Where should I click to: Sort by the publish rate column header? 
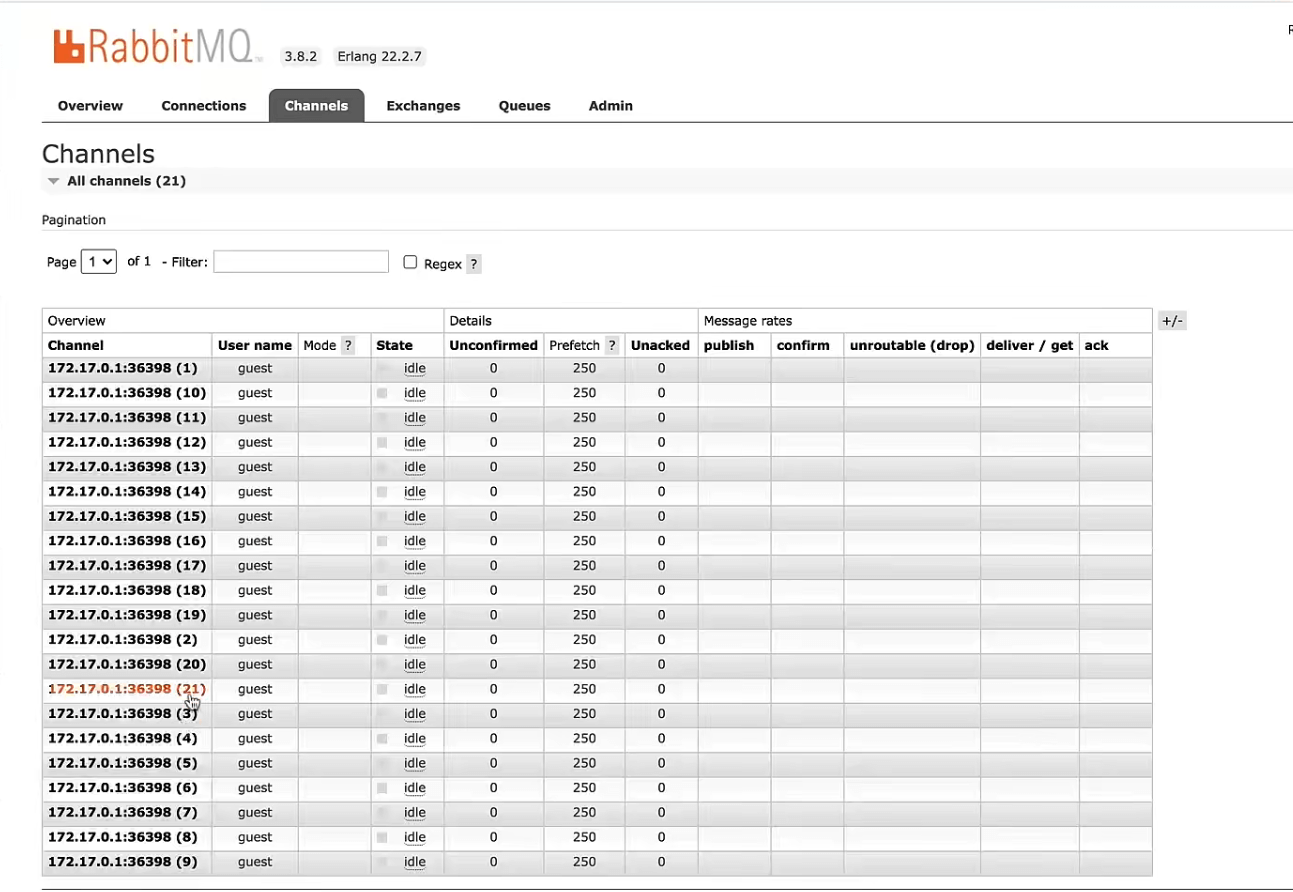729,345
